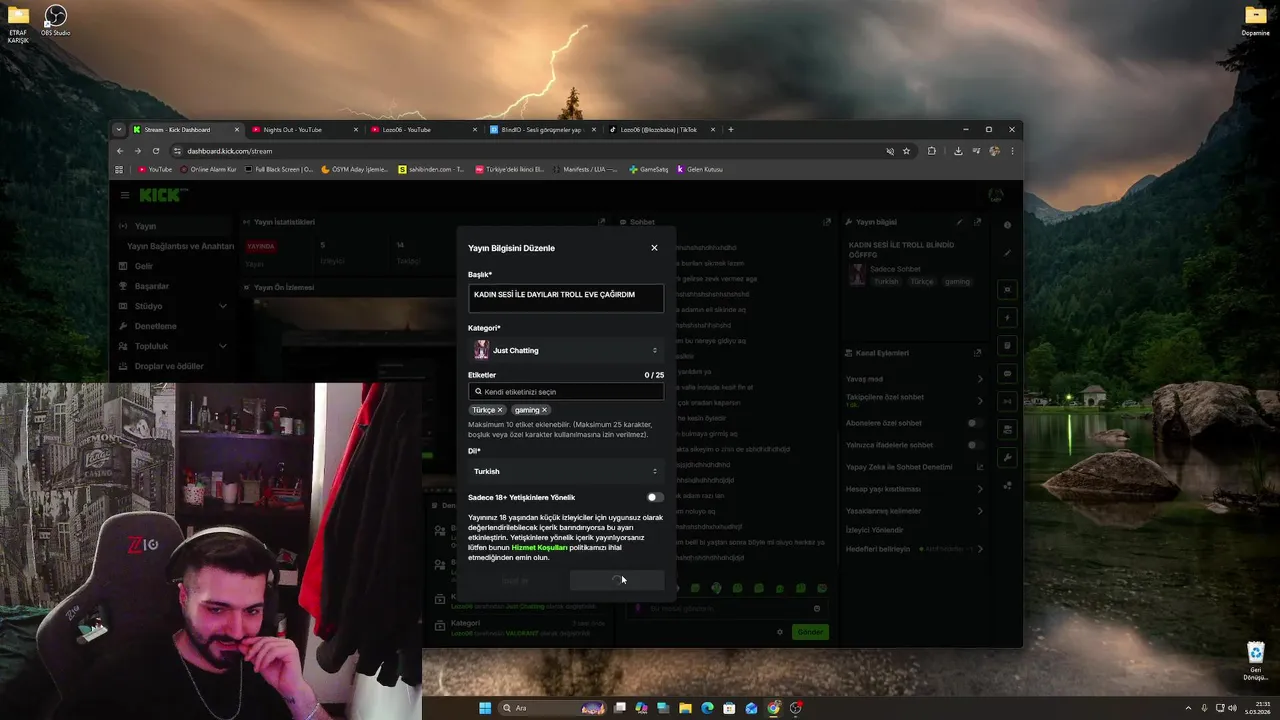The height and width of the screenshot is (720, 1280).
Task: Select Denetleme in Kick sidebar
Action: point(155,326)
